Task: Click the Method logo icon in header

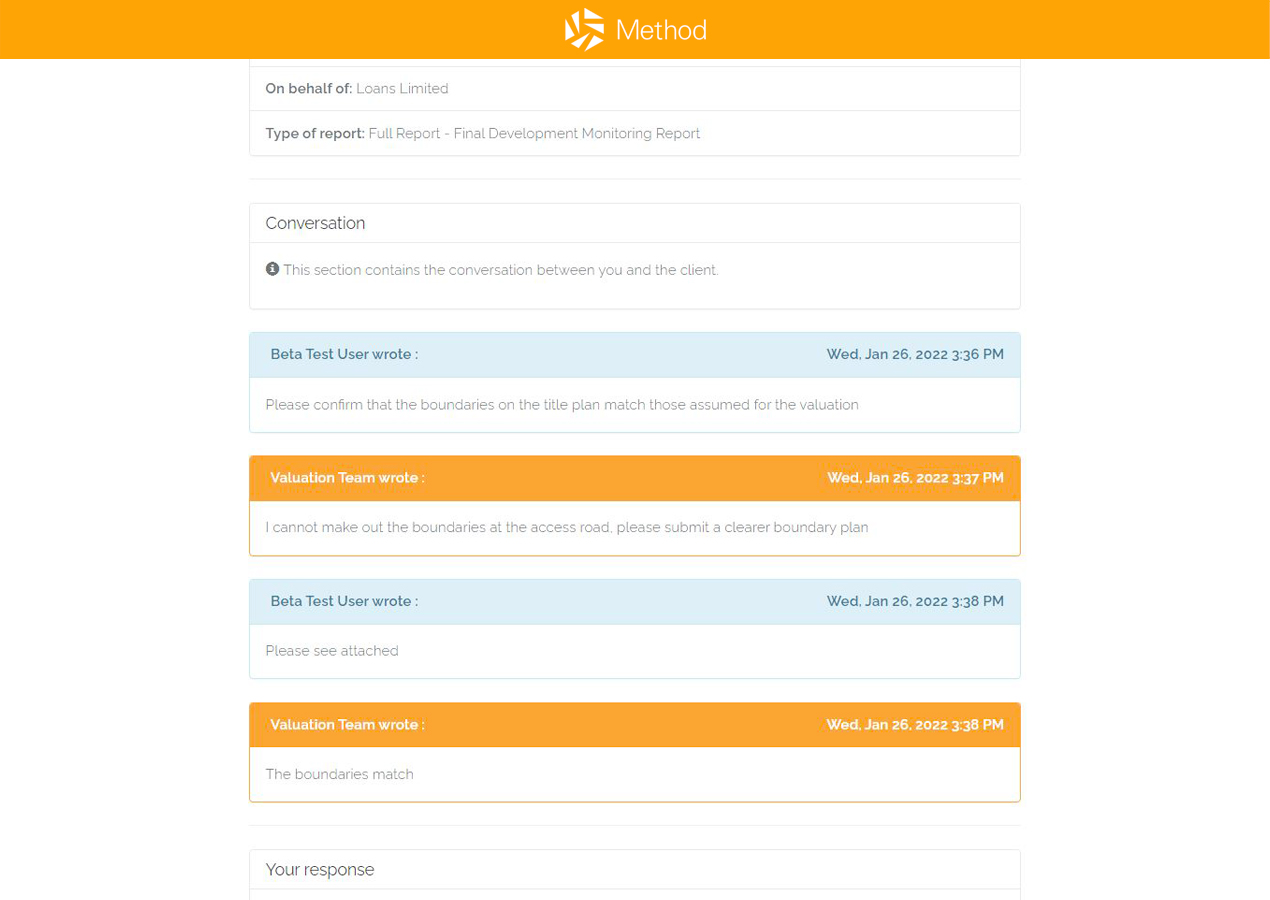Action: [x=585, y=29]
